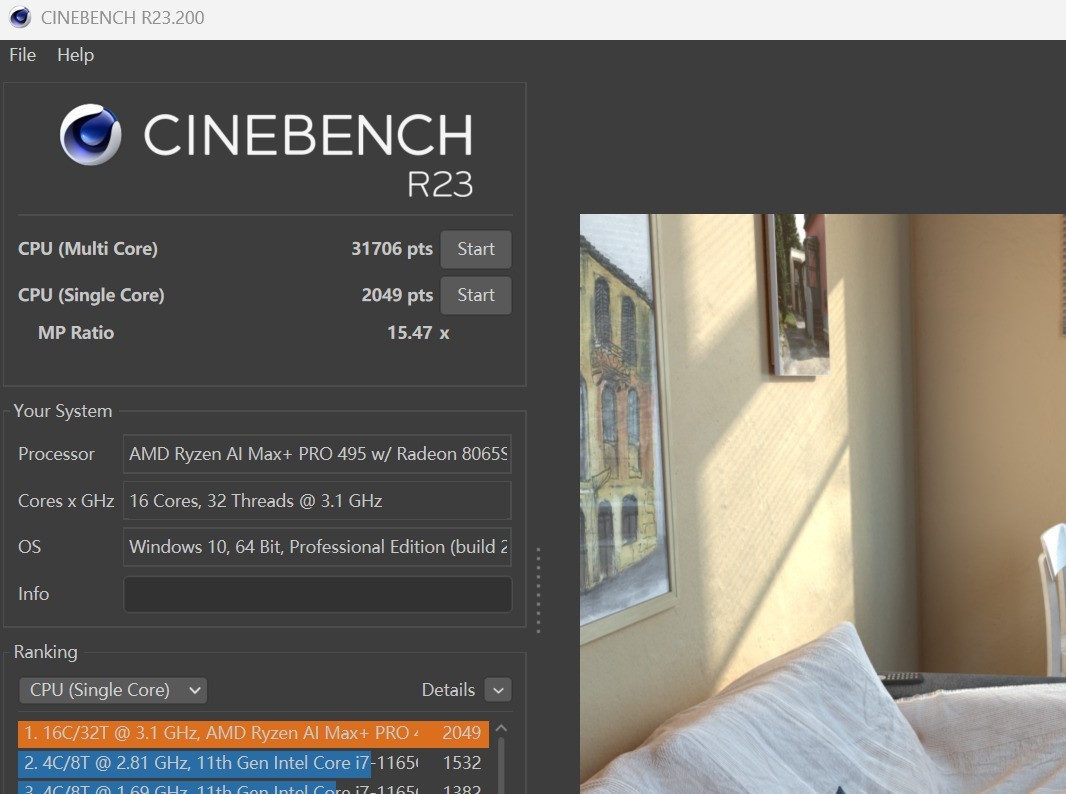The image size is (1066, 794).
Task: Select the 16C/32T AMD Ryzen ranking row
Action: [x=253, y=733]
